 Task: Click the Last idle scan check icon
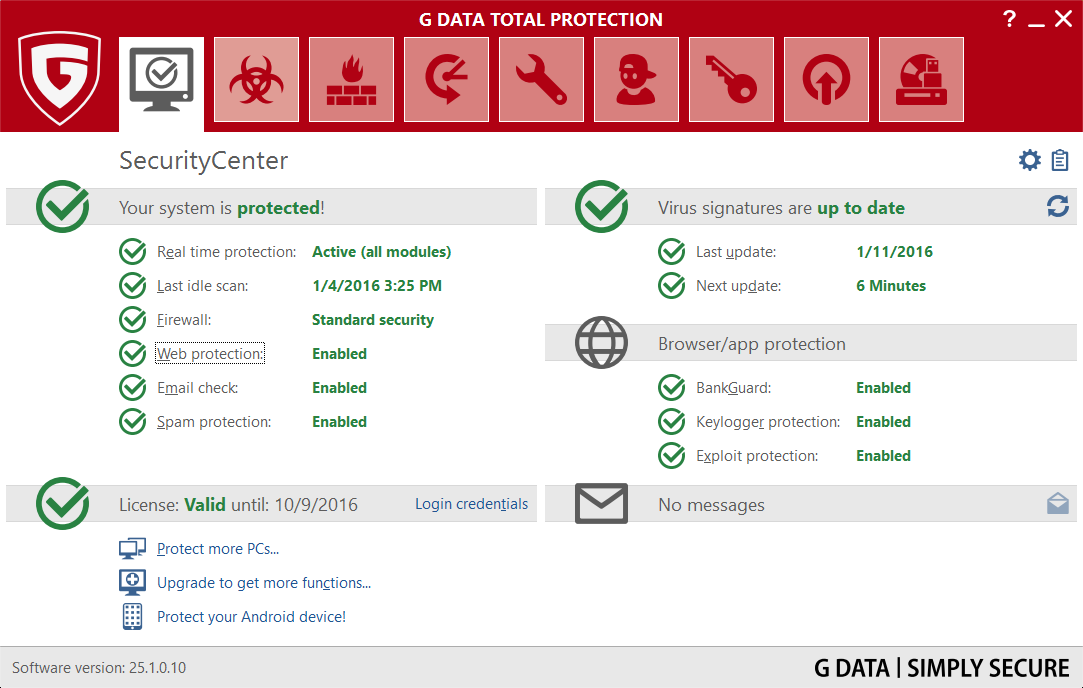tap(133, 286)
